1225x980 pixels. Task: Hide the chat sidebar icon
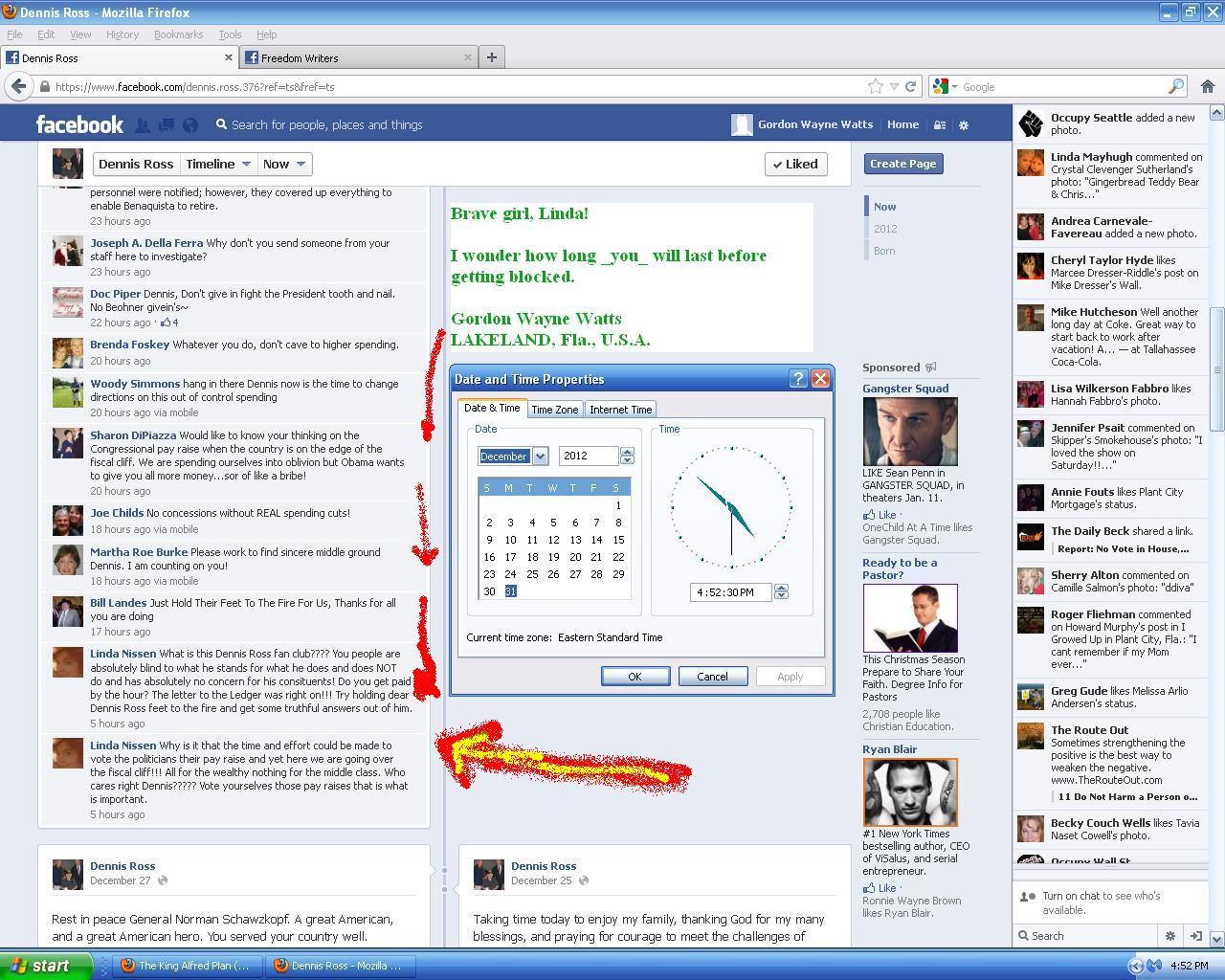pos(1195,936)
